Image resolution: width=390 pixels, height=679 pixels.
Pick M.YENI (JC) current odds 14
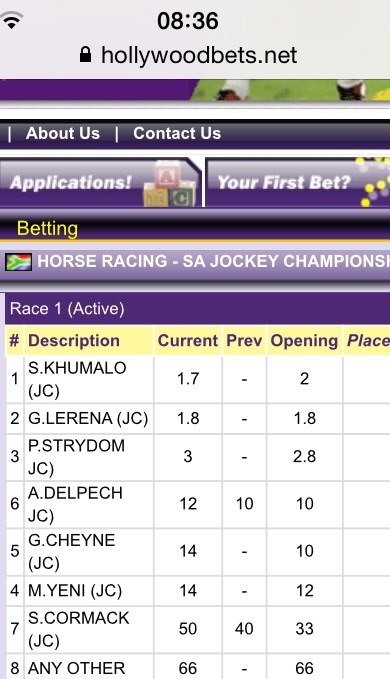point(188,590)
